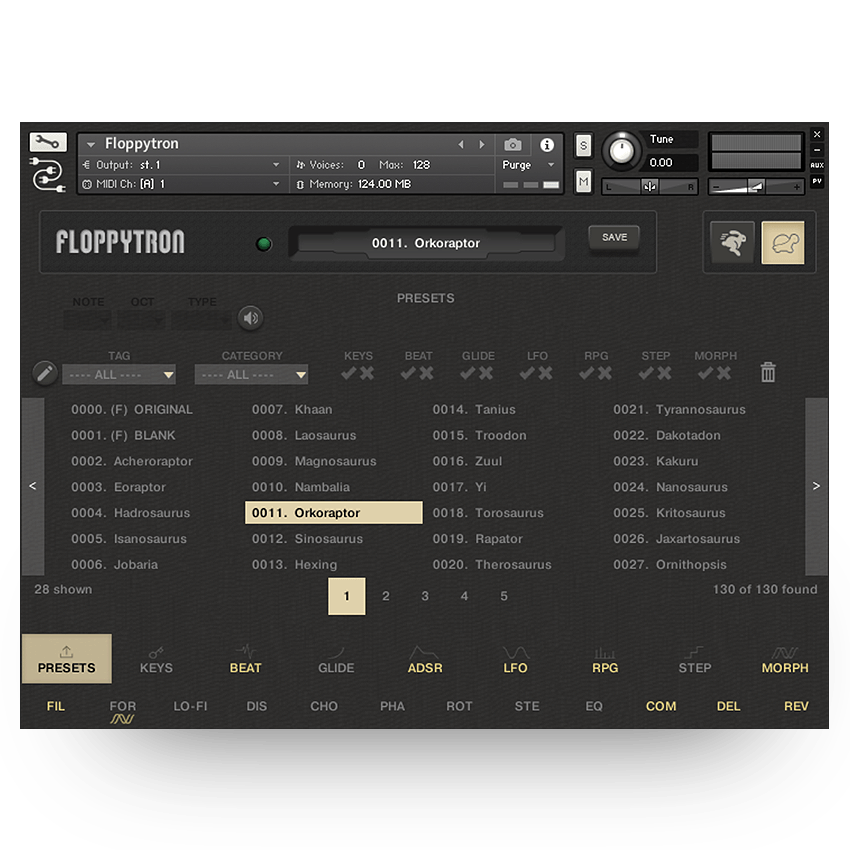
Task: Select next instrument with right arrow
Action: coord(481,144)
